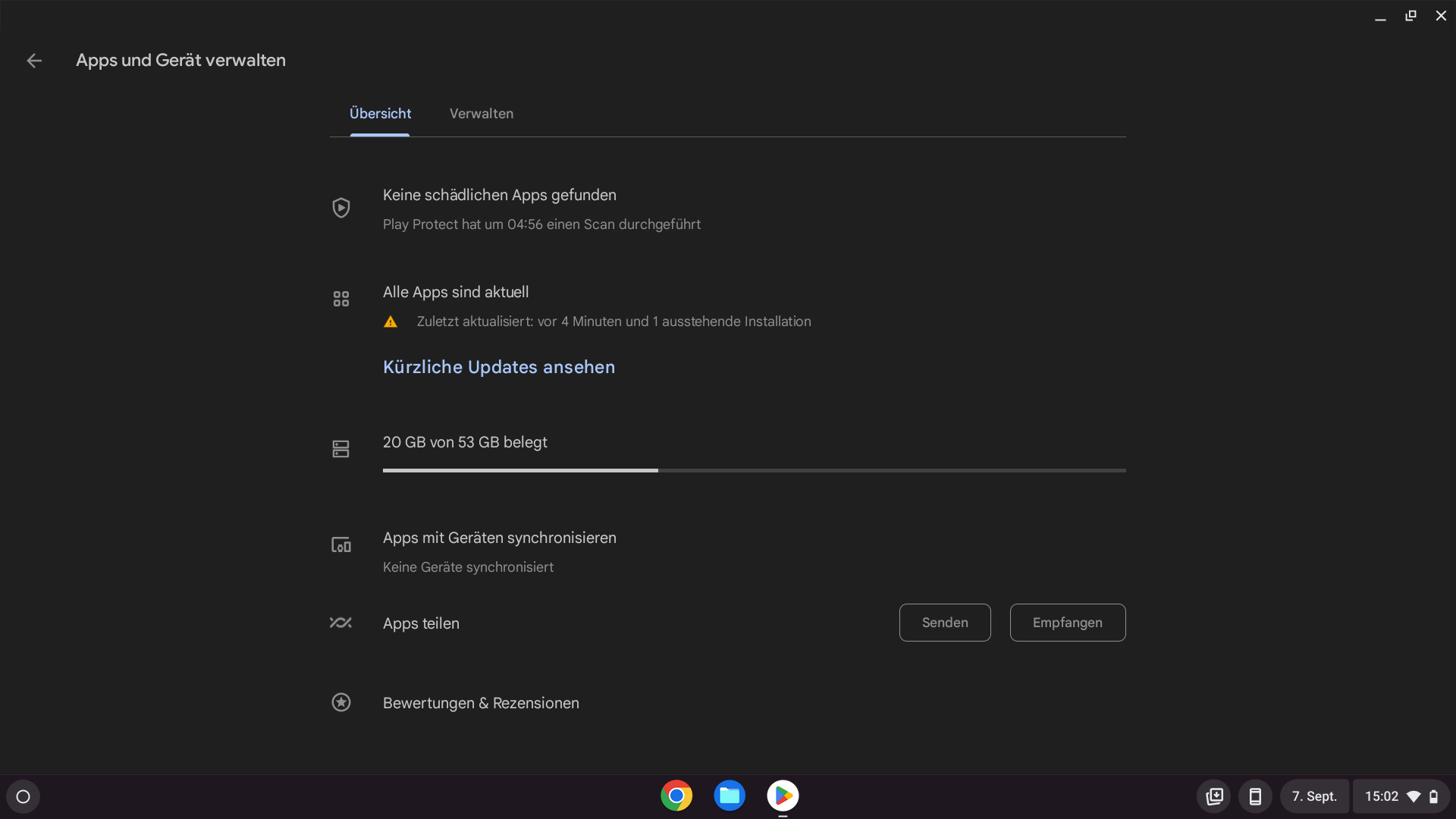The image size is (1456, 819).
Task: Click the storage usage progress bar
Action: 754,470
